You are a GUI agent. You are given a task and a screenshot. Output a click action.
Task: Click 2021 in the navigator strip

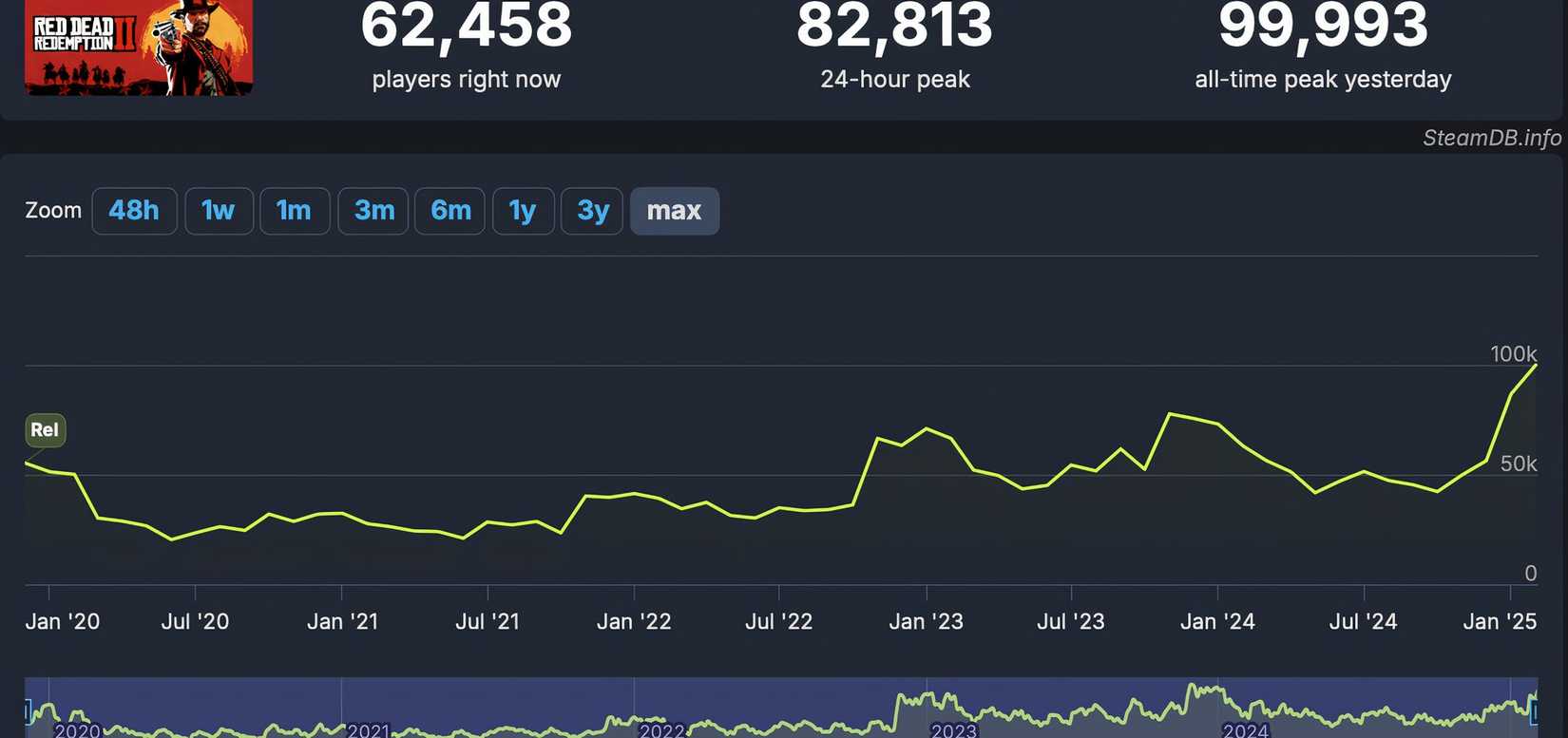point(368,729)
